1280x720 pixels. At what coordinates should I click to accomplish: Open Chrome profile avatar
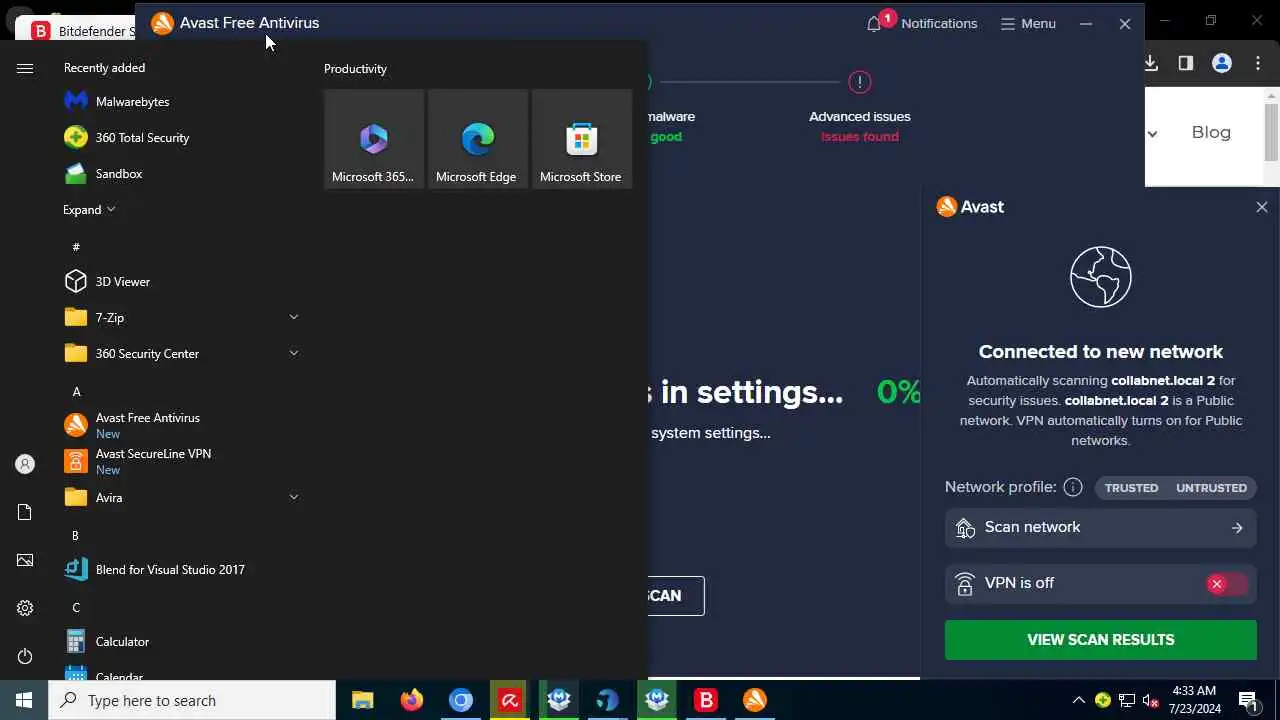click(x=1222, y=63)
